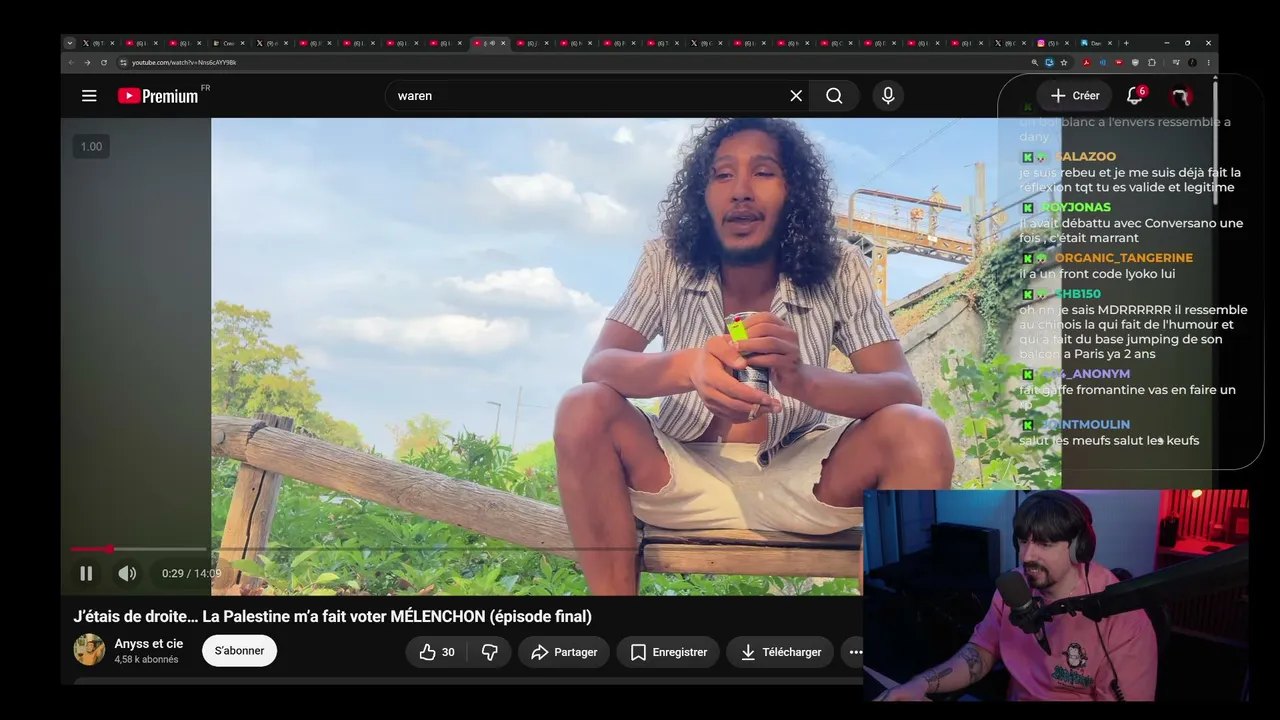
Task: Subscribe with the S'abonner button
Action: [239, 651]
